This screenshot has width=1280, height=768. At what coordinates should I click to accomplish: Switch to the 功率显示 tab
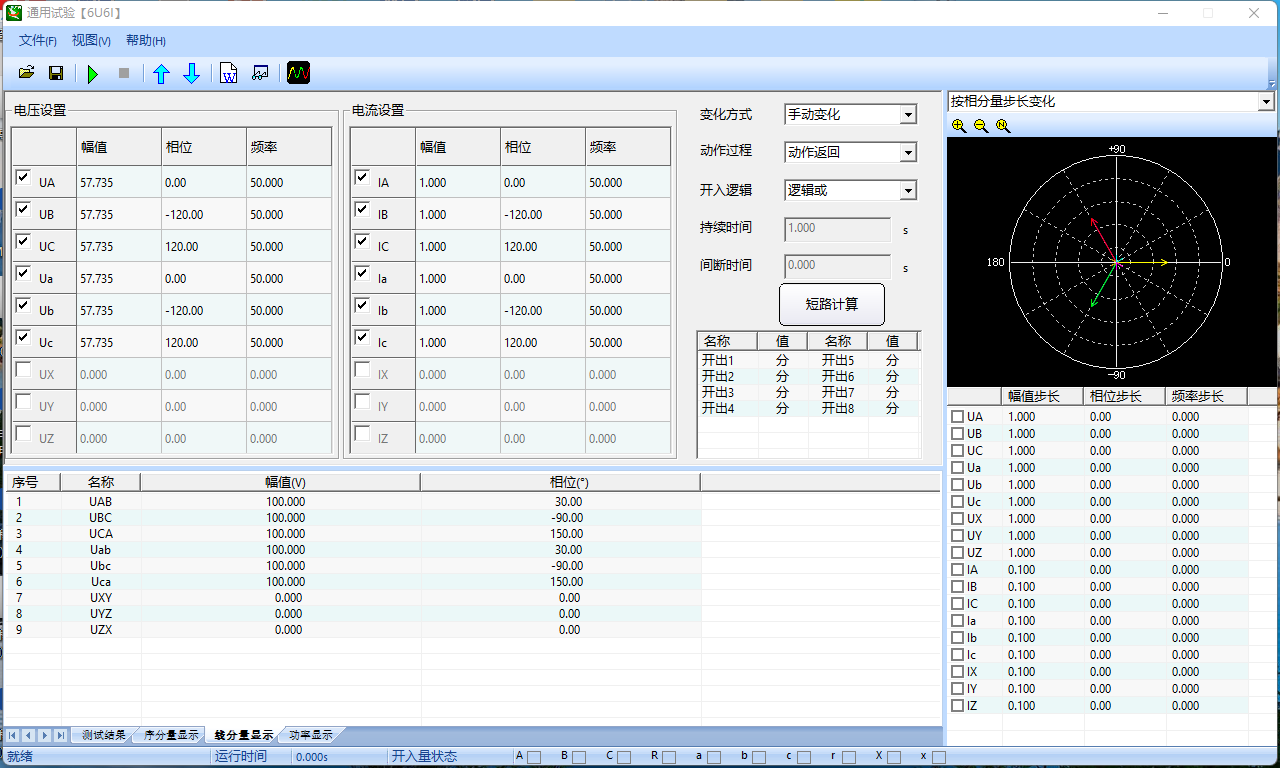pos(310,735)
